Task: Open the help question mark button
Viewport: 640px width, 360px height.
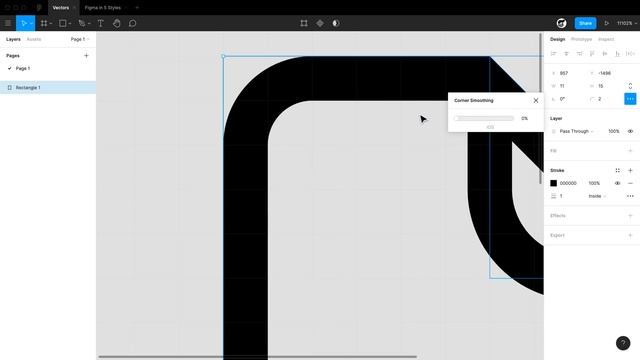Action: pos(623,343)
